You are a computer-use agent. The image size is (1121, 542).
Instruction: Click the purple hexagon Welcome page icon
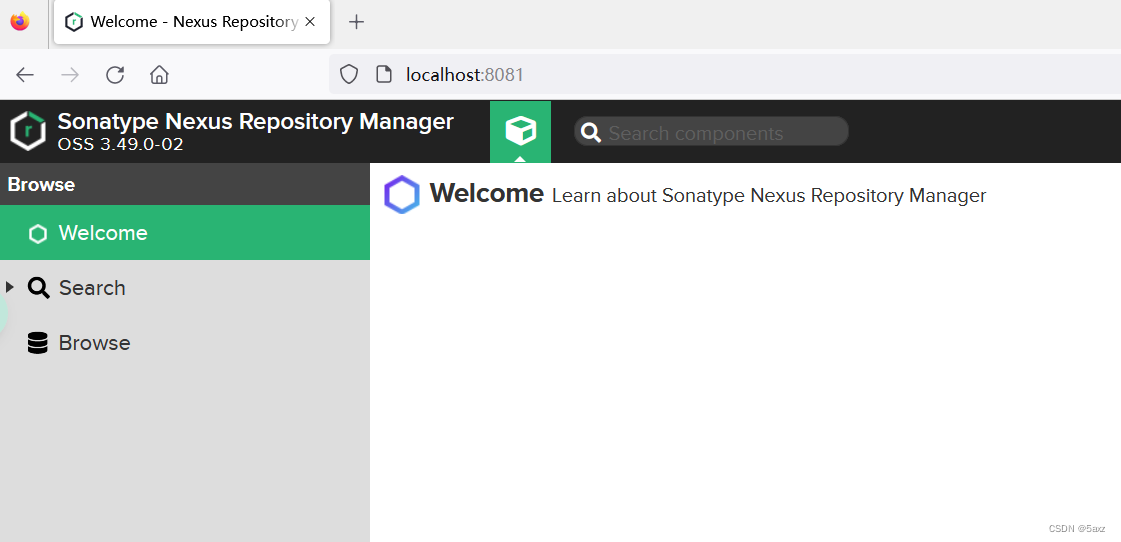click(402, 194)
